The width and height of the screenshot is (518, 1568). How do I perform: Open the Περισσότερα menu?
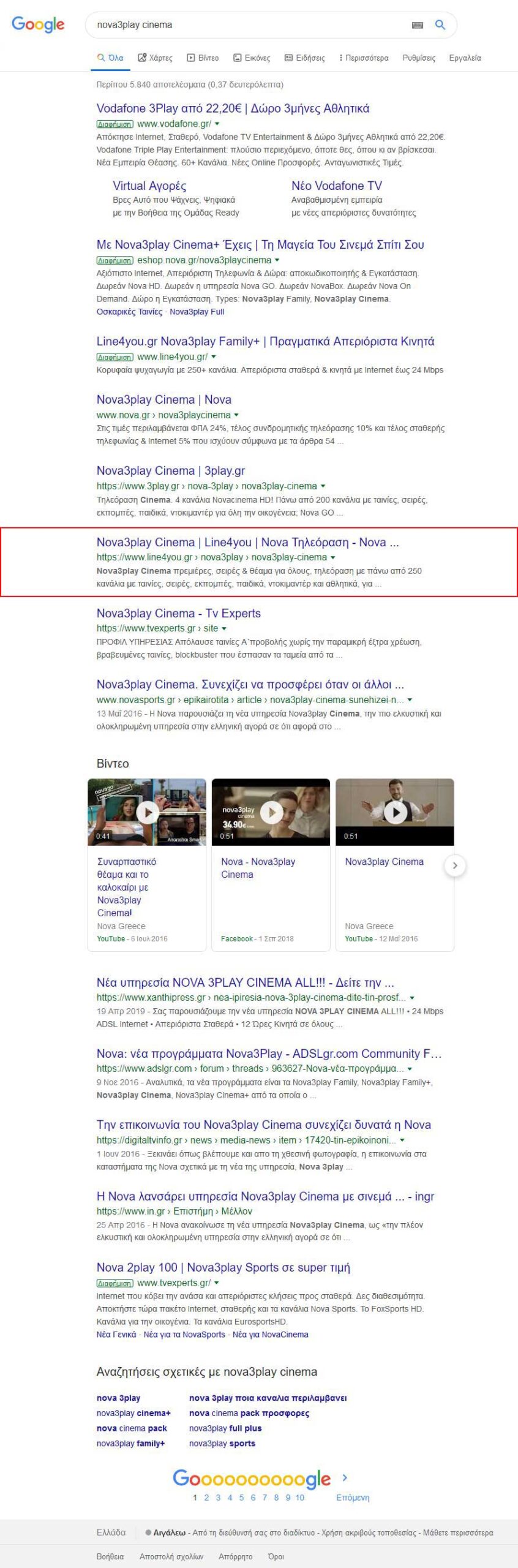tap(364, 58)
